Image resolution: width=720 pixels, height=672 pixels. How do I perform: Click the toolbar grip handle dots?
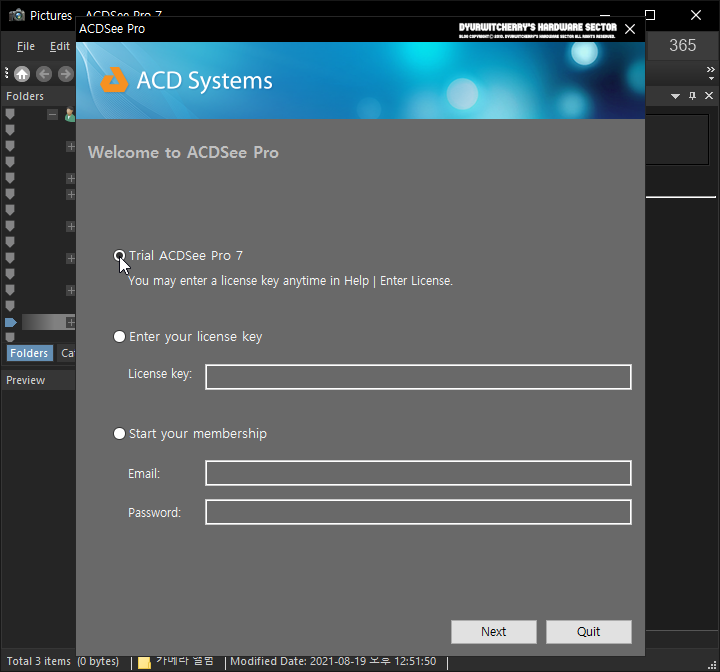(x=6, y=73)
